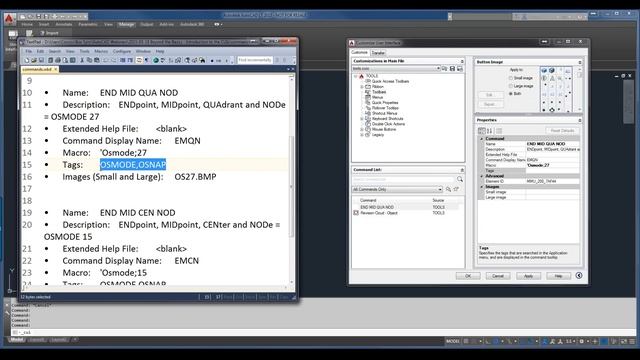The height and width of the screenshot is (360, 640).
Task: Select the Small image radio button
Action: tap(511, 78)
